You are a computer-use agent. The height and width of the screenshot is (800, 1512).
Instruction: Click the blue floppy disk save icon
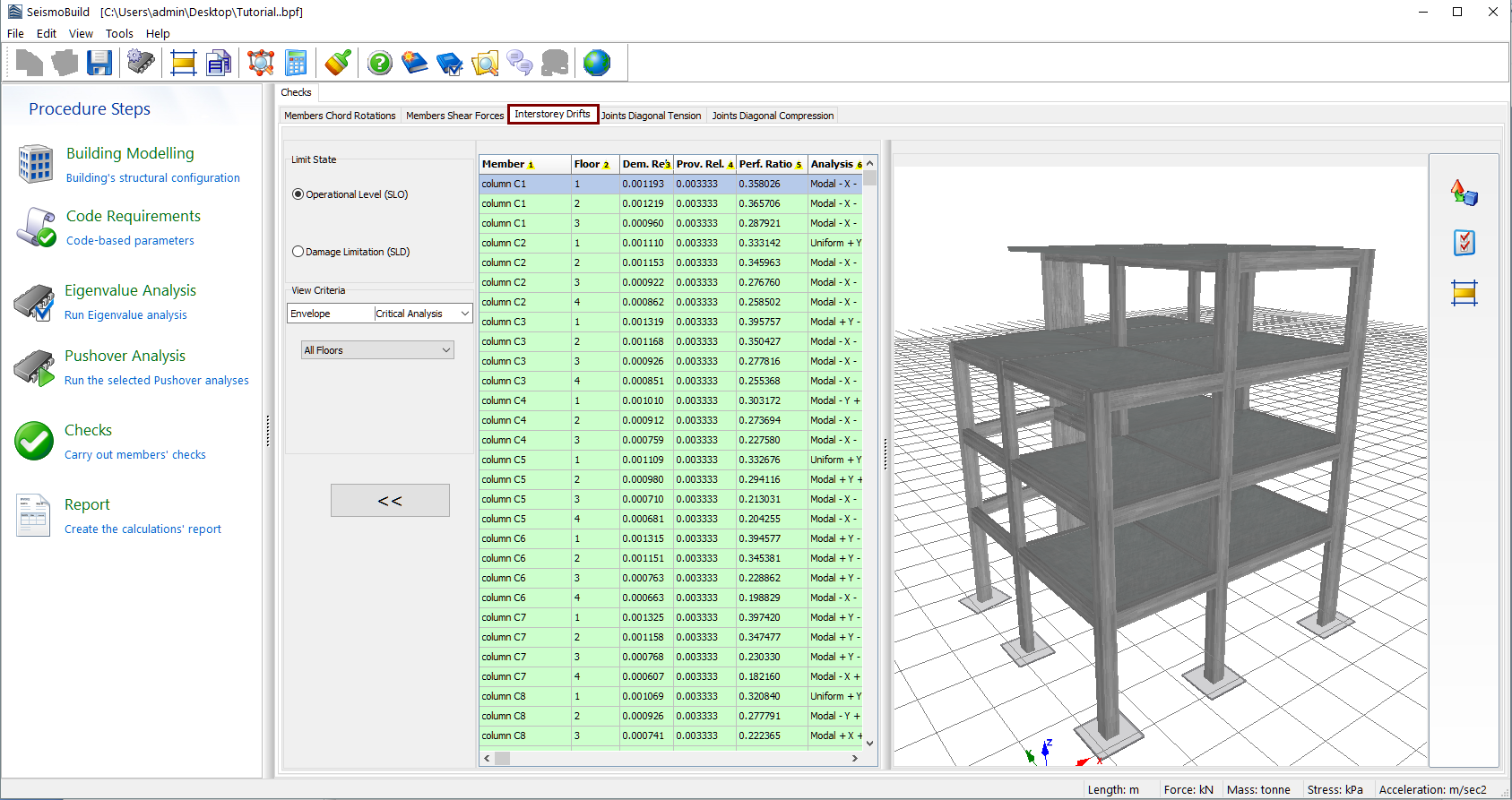pos(99,63)
